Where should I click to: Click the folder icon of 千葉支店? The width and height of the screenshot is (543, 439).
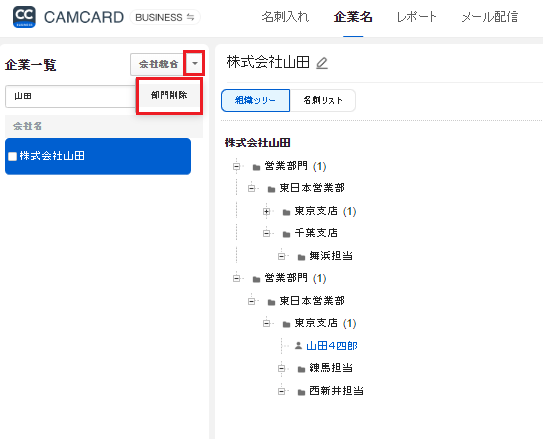[286, 234]
